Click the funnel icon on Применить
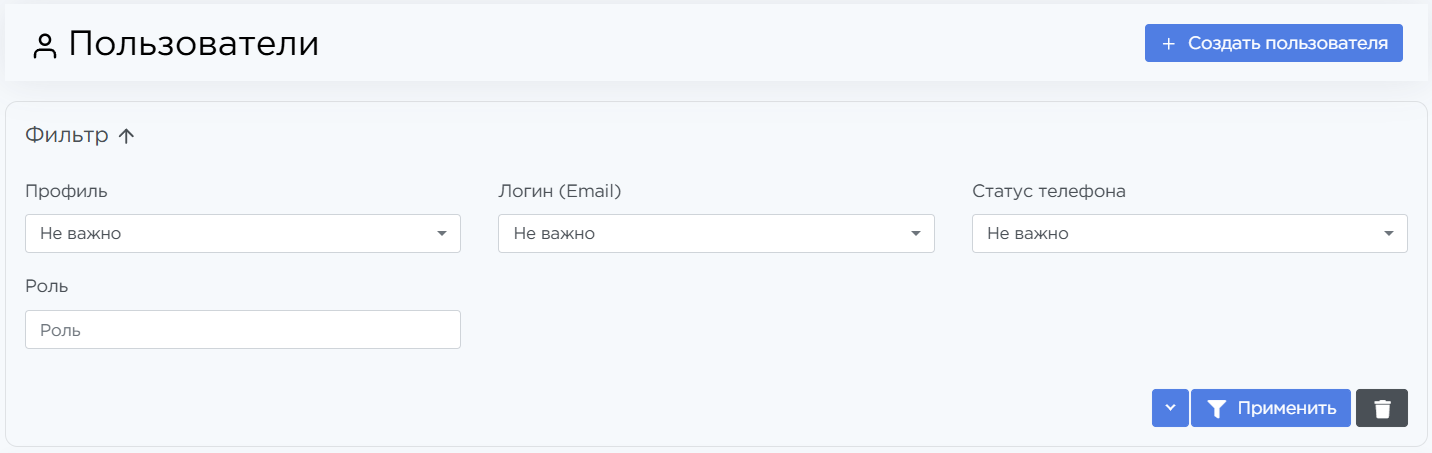The height and width of the screenshot is (453, 1432). coord(1216,408)
